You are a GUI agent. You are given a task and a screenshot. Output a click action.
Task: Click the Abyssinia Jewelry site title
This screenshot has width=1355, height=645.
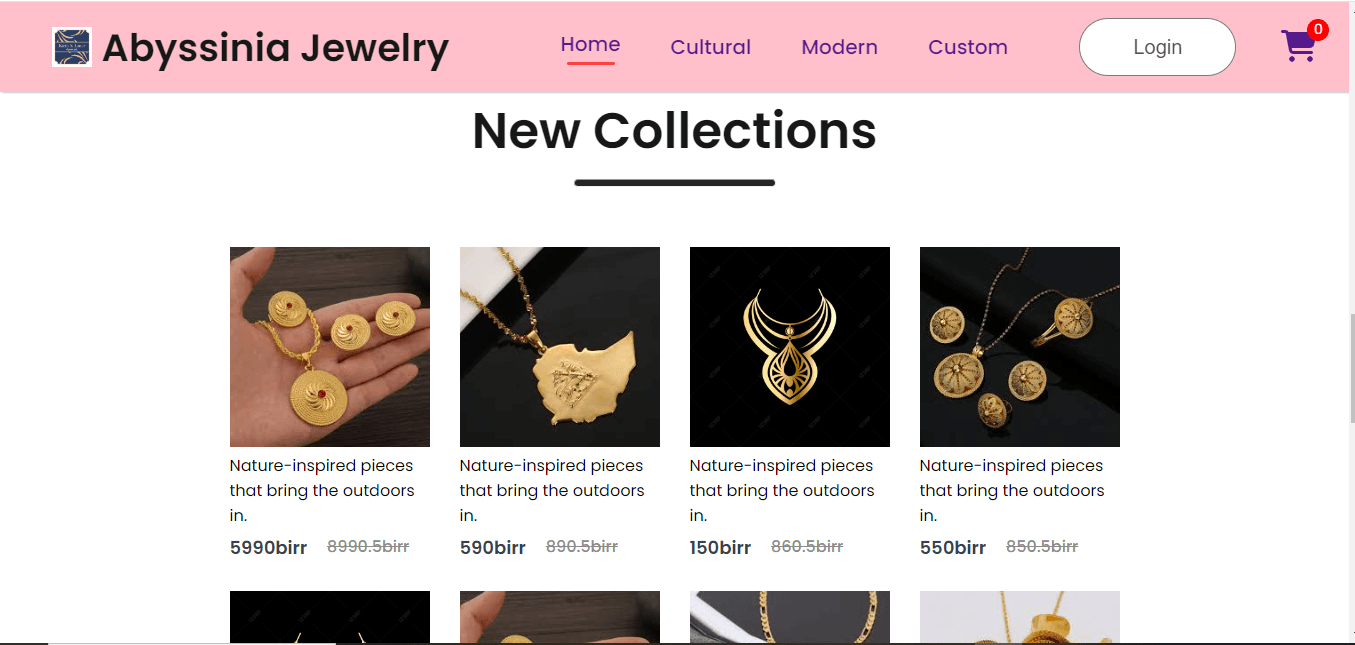coord(275,47)
